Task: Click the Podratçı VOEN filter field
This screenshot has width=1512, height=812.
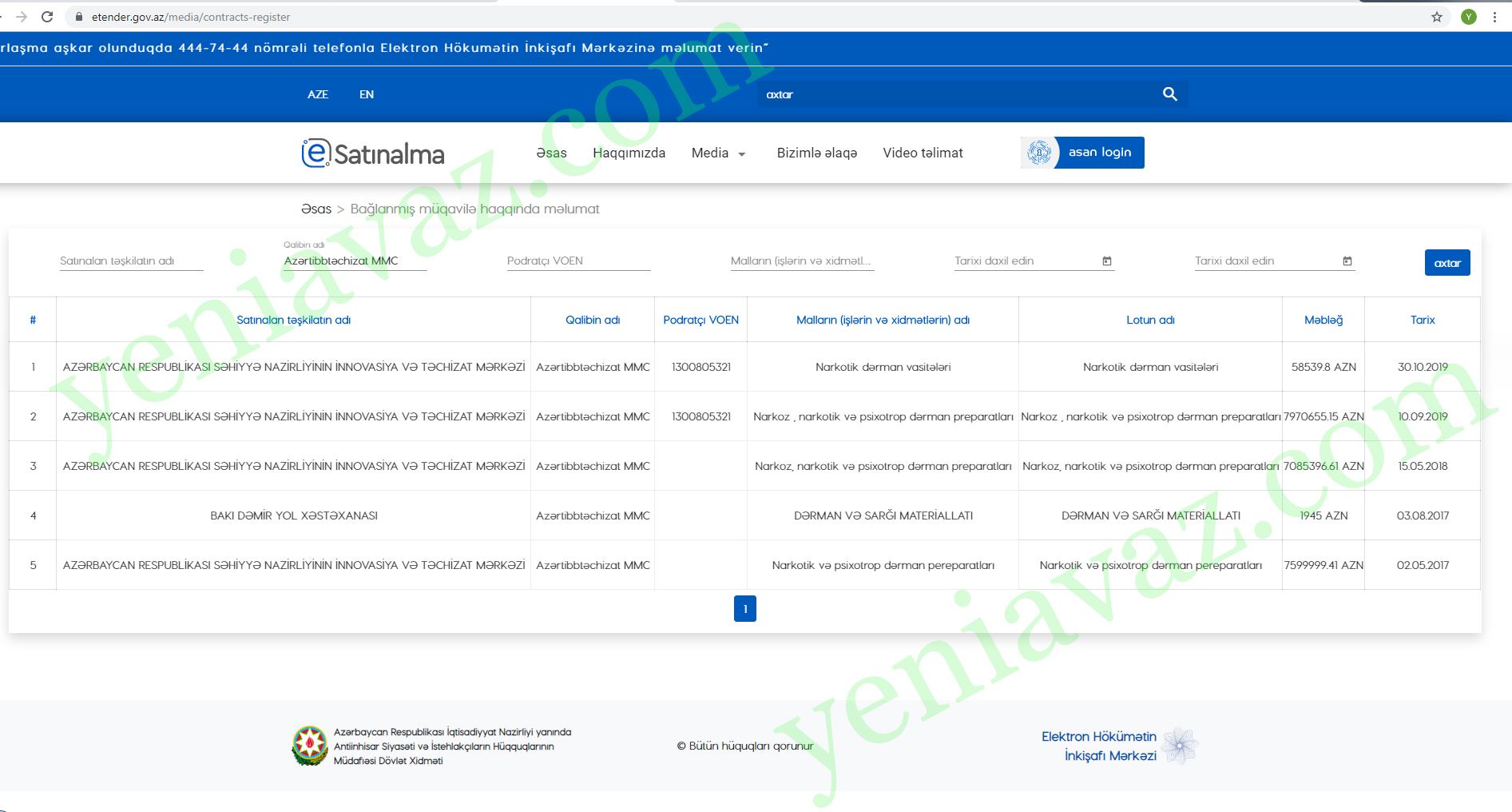Action: coord(579,261)
